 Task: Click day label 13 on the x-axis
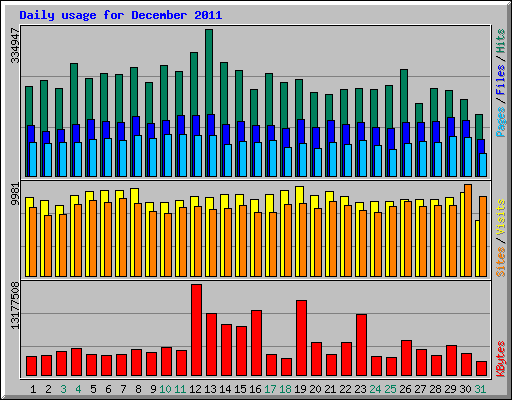coord(210,389)
